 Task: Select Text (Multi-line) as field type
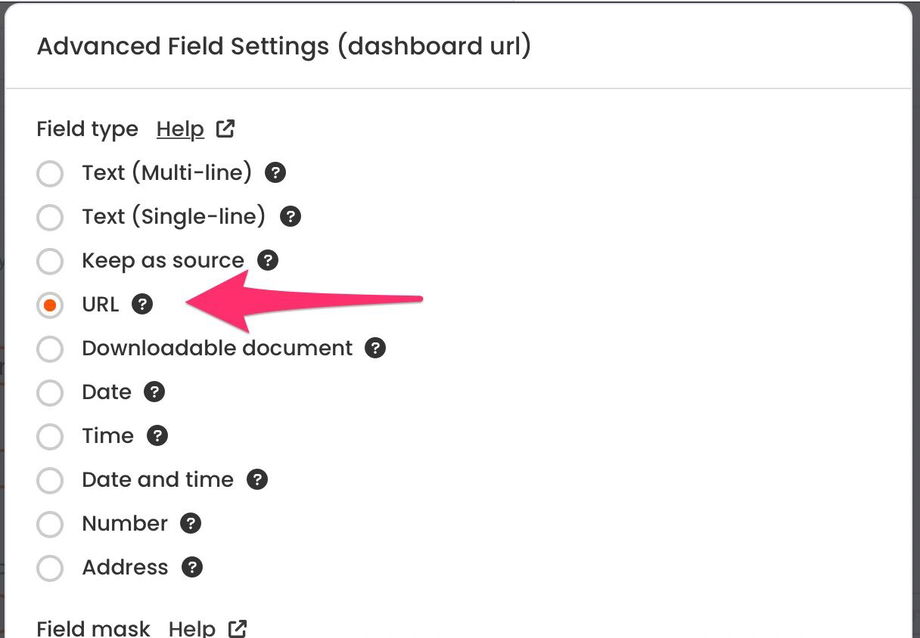coord(50,173)
